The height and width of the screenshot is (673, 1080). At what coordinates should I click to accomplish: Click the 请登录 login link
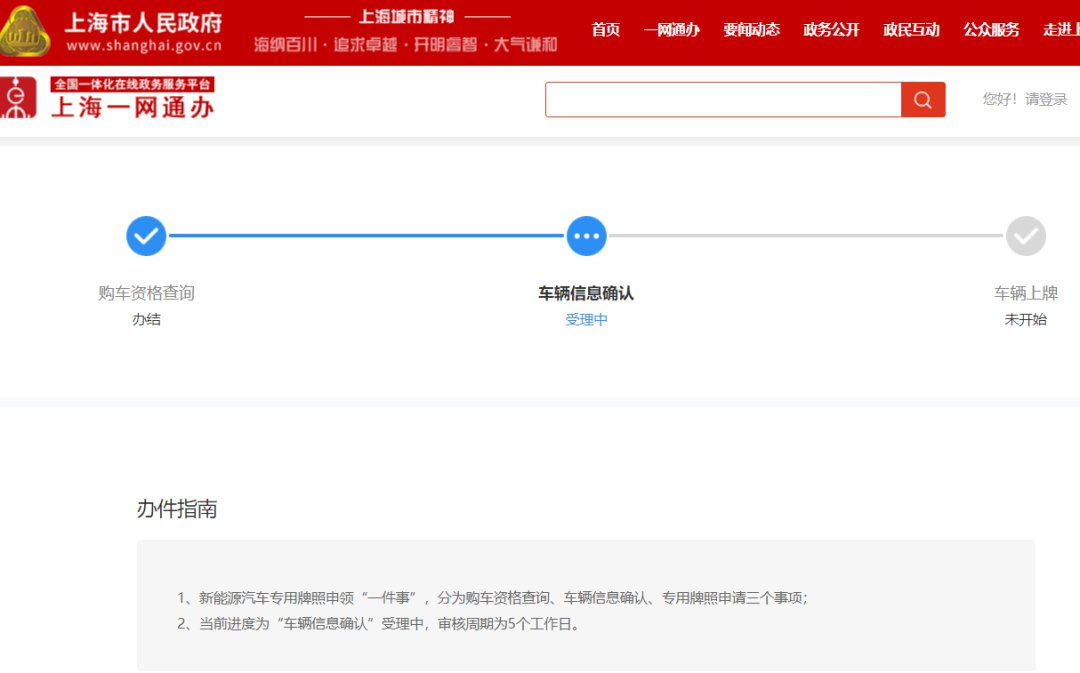(1046, 99)
